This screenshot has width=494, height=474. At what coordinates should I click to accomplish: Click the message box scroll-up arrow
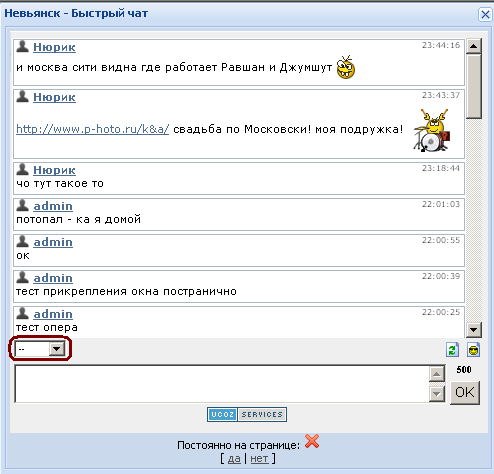tap(436, 374)
